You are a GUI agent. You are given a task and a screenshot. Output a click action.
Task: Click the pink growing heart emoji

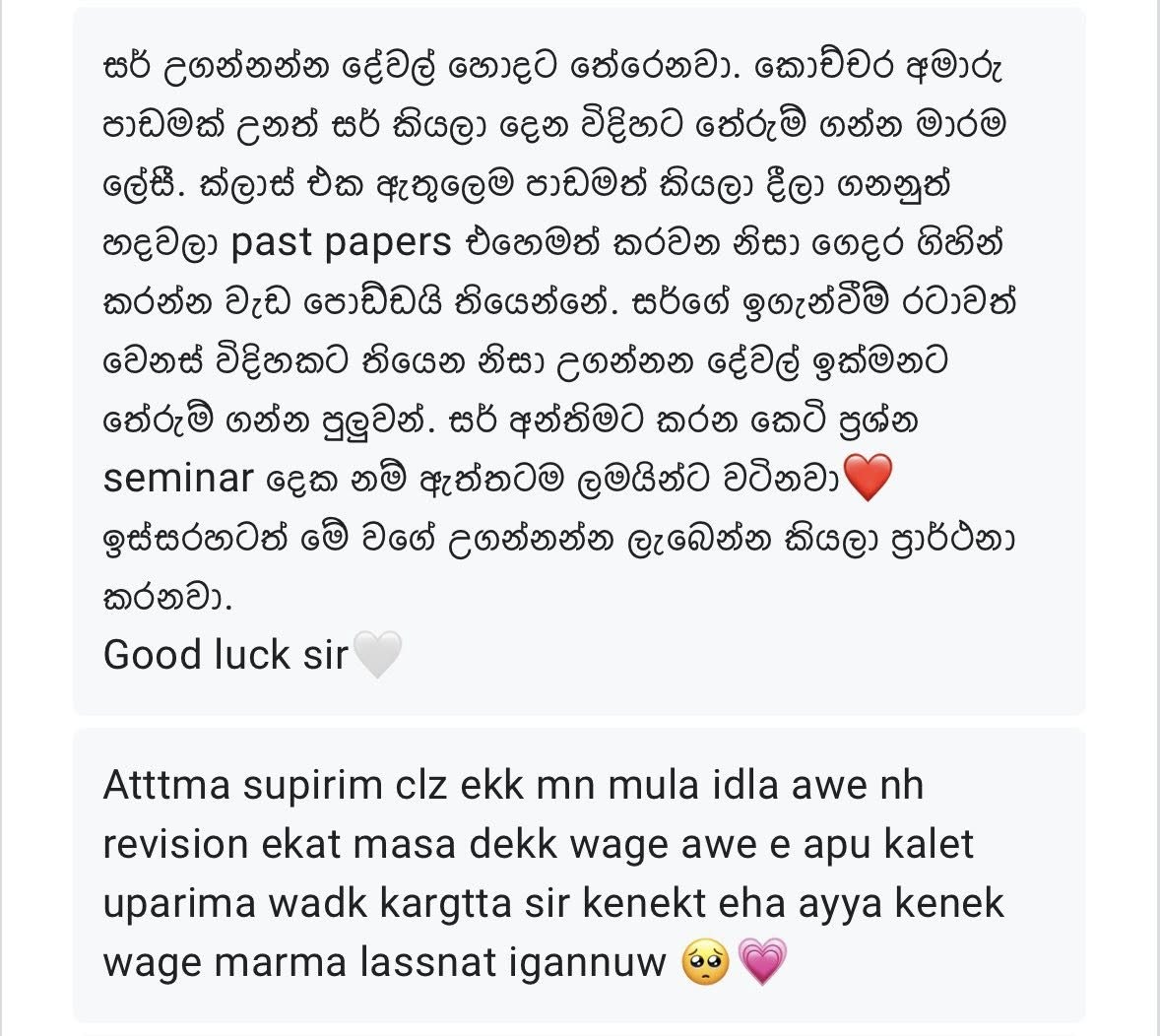(762, 962)
